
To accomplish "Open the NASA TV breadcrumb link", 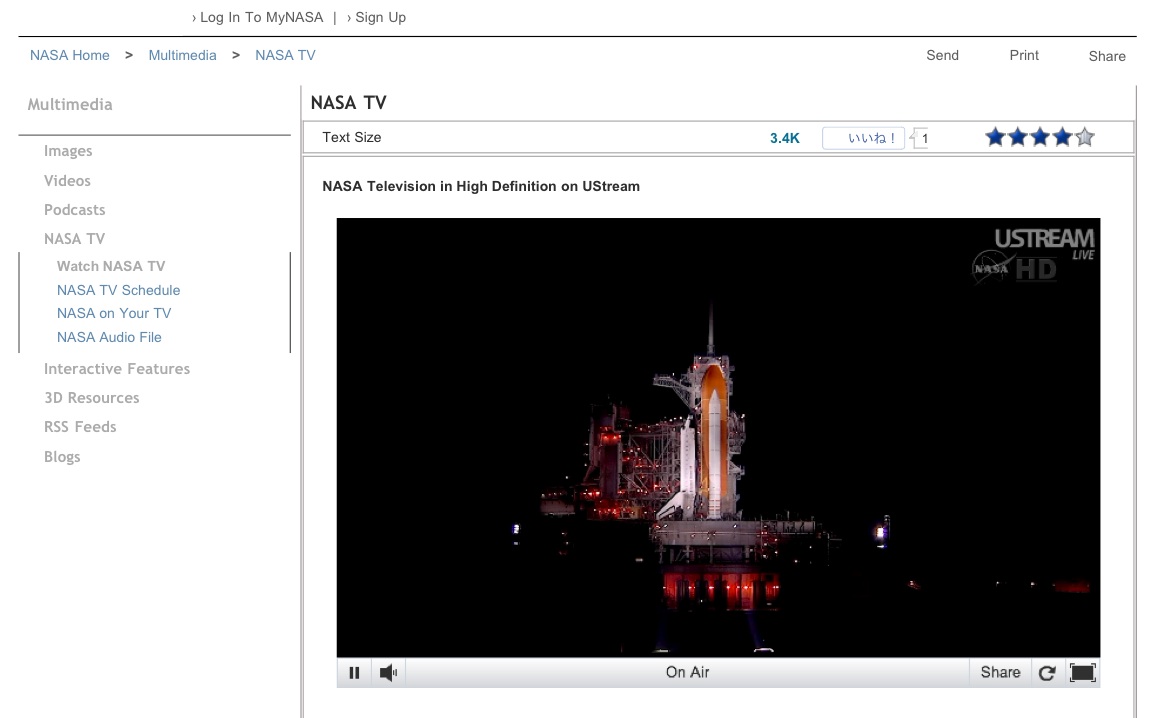I will (x=285, y=55).
